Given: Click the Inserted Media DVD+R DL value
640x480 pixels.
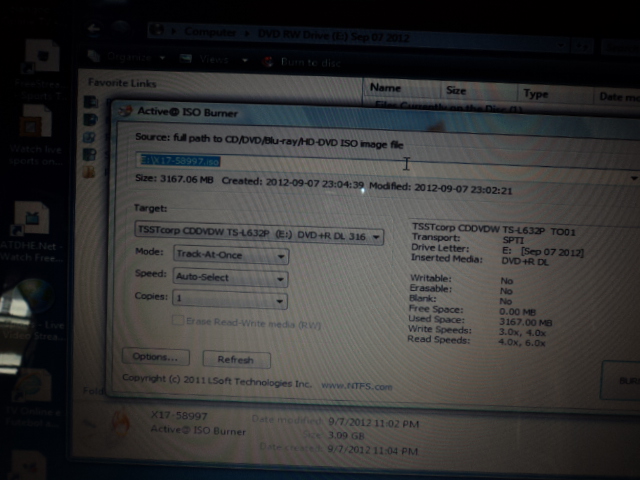Looking at the screenshot, I should pos(525,262).
